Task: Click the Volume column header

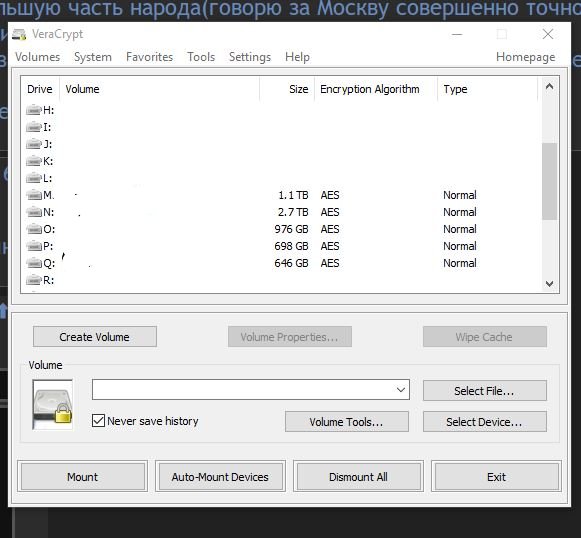Action: (159, 89)
